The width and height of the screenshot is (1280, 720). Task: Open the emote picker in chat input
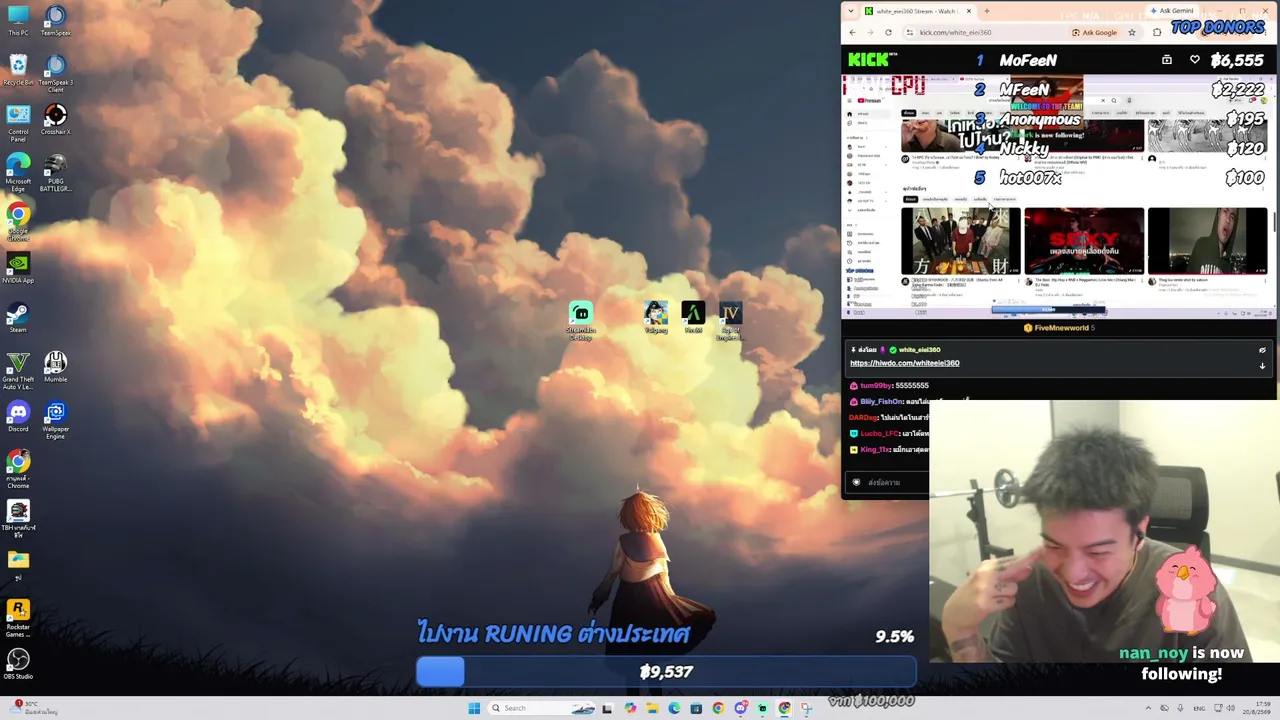click(856, 482)
